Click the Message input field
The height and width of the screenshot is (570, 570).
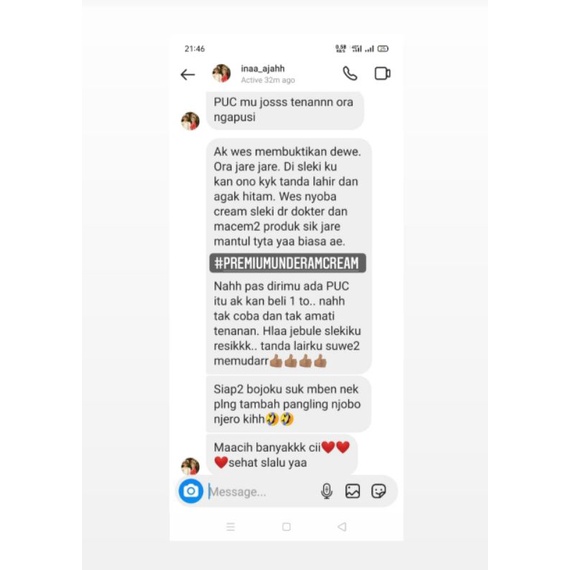coord(262,491)
